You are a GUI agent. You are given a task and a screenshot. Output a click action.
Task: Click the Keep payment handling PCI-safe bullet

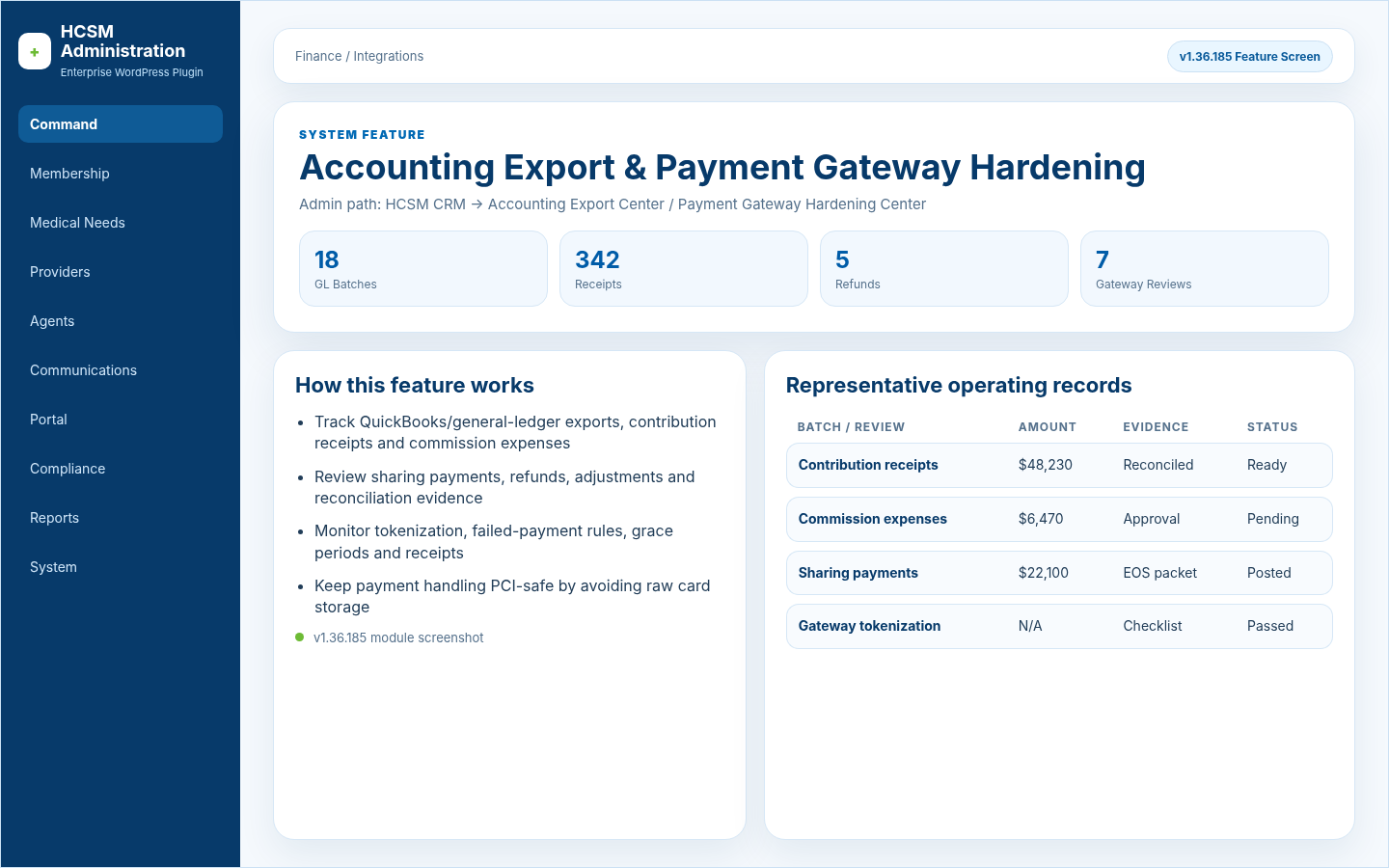point(512,596)
